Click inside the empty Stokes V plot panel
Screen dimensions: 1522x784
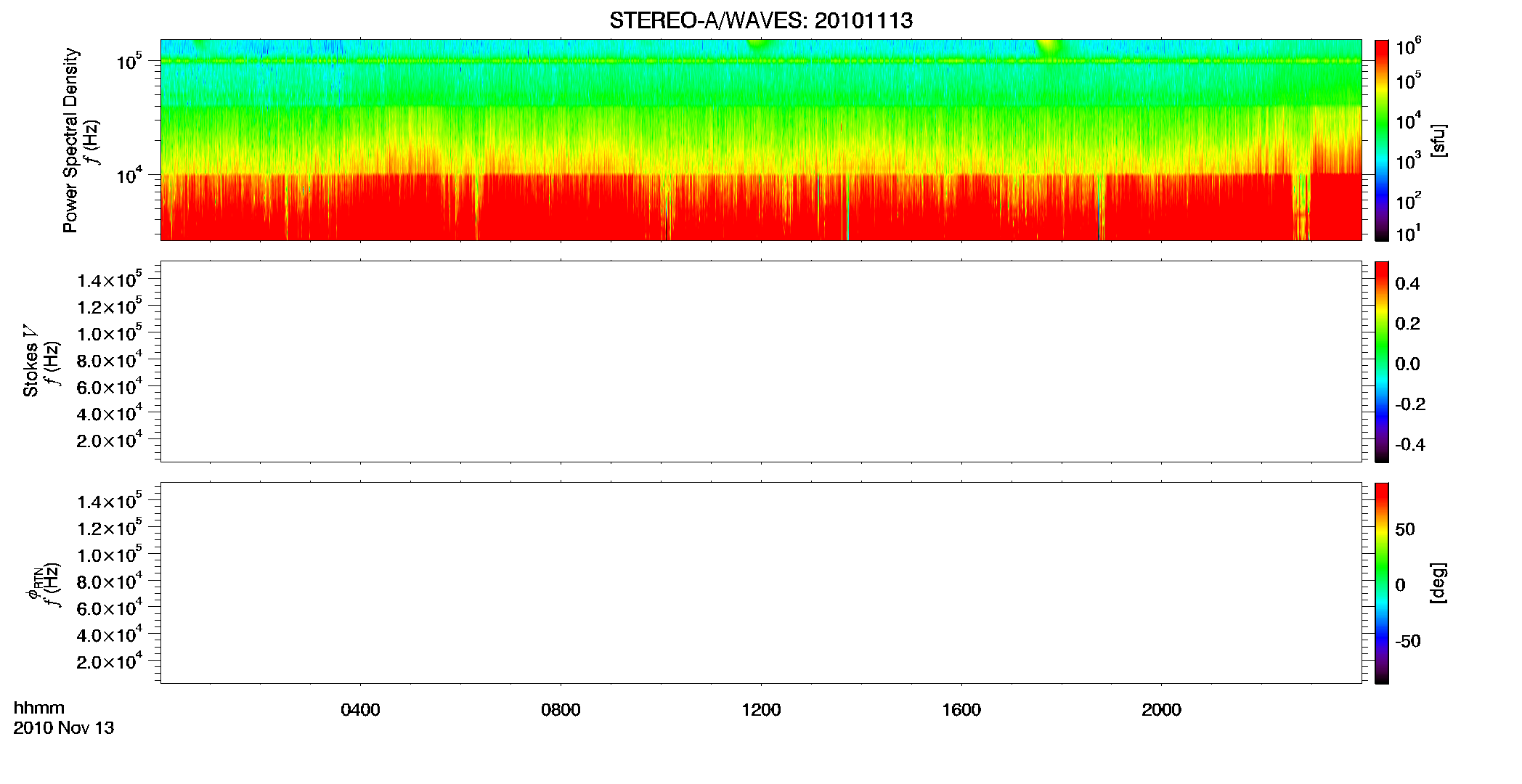tap(761, 362)
